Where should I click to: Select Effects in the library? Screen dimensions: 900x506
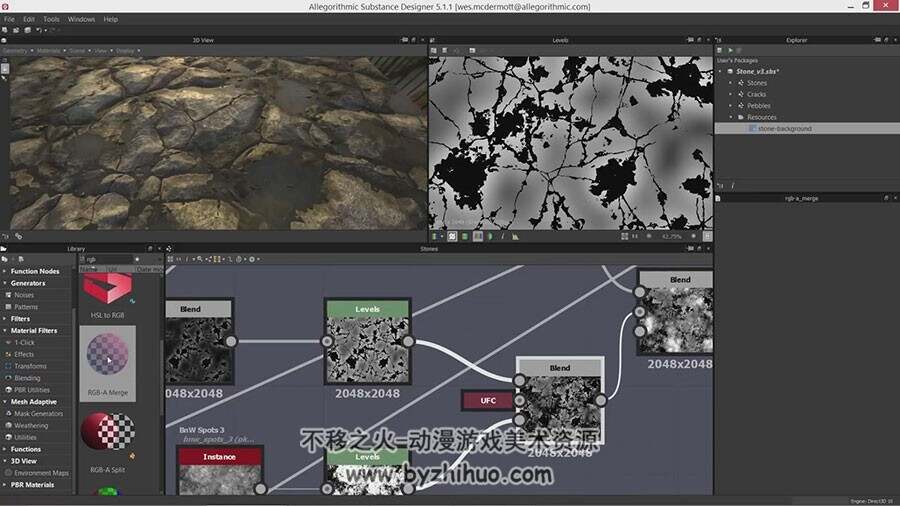(x=24, y=354)
